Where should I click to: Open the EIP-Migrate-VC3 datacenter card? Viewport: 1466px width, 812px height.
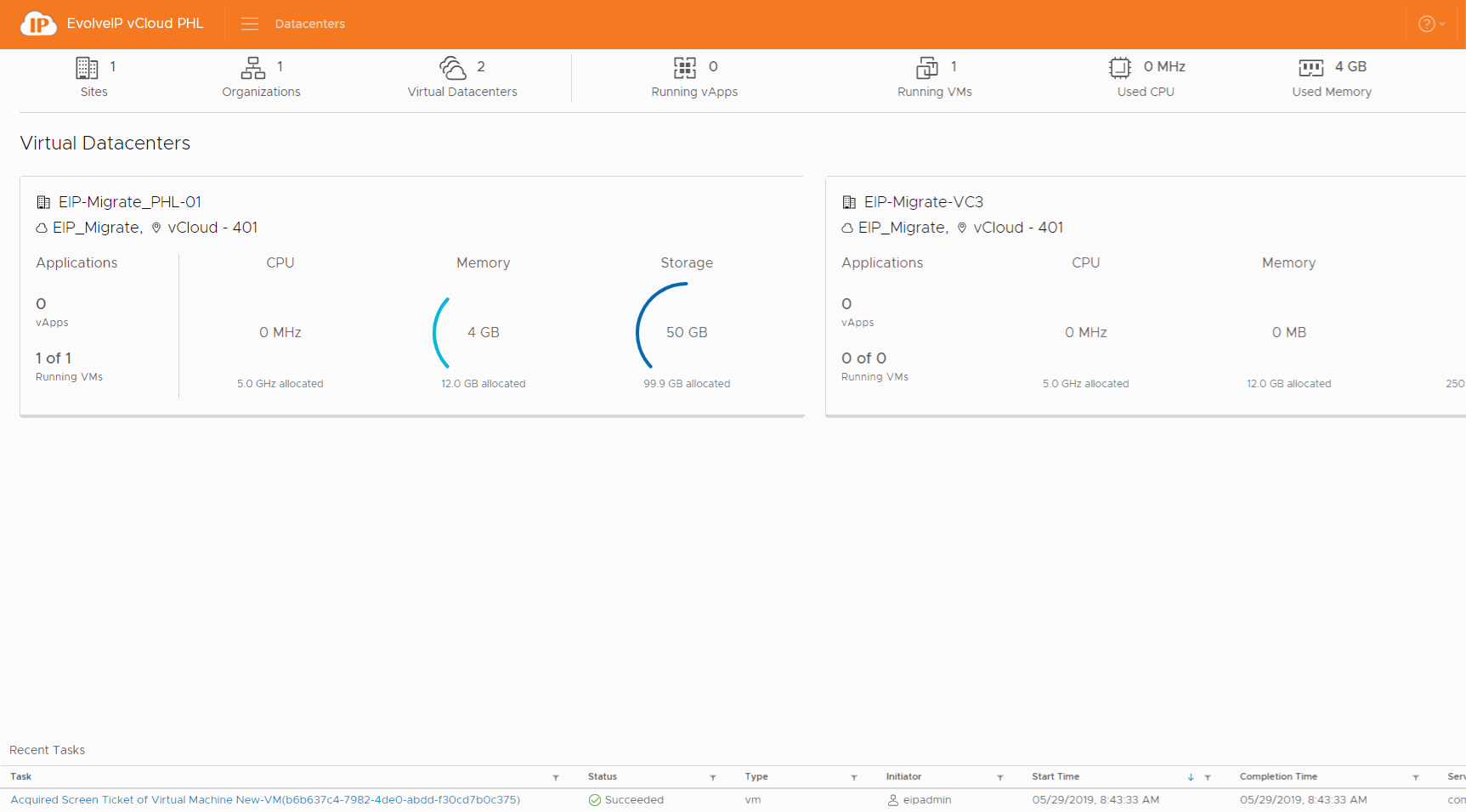click(x=924, y=202)
